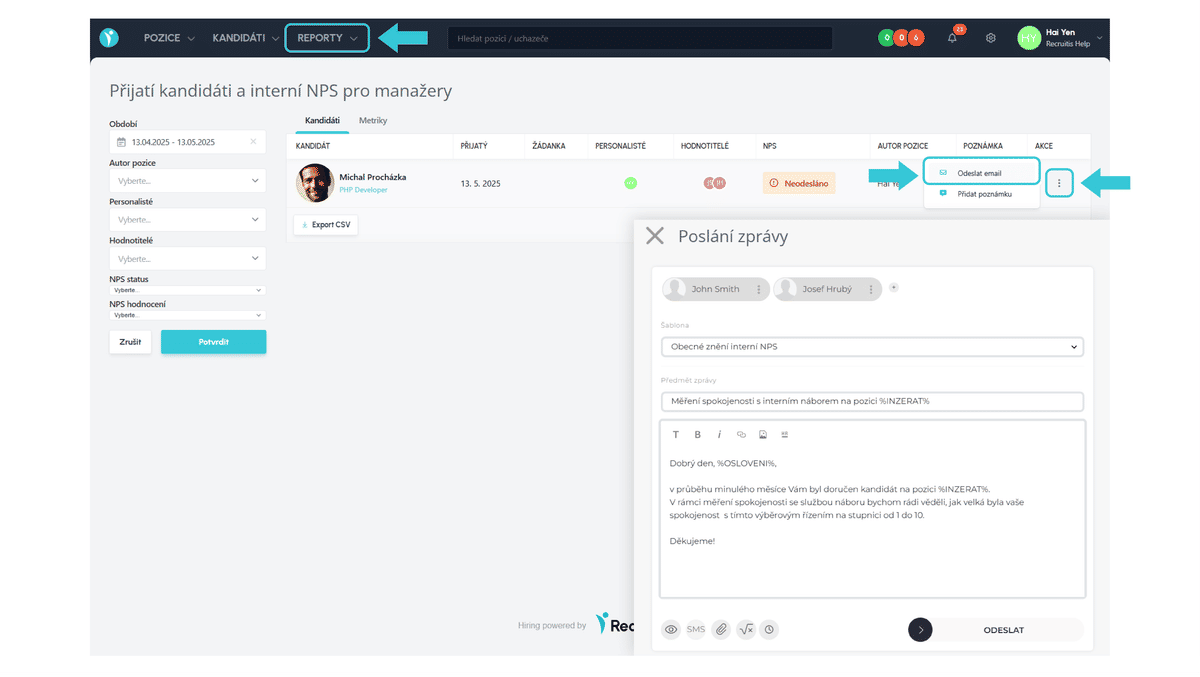The width and height of the screenshot is (1200, 677).
Task: Choose Odeslat email from the action menu
Action: [x=981, y=173]
